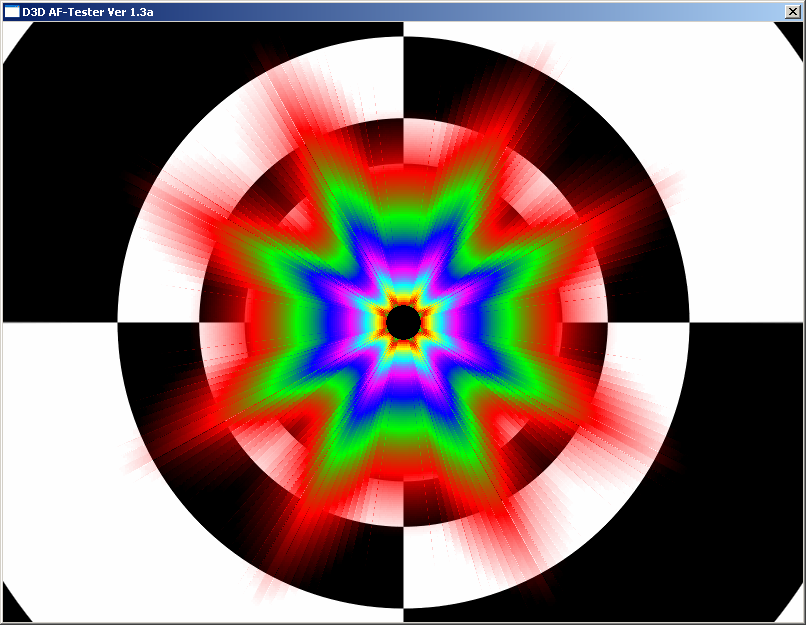Click the app icon in the title bar
This screenshot has height=625, width=806.
click(x=12, y=11)
